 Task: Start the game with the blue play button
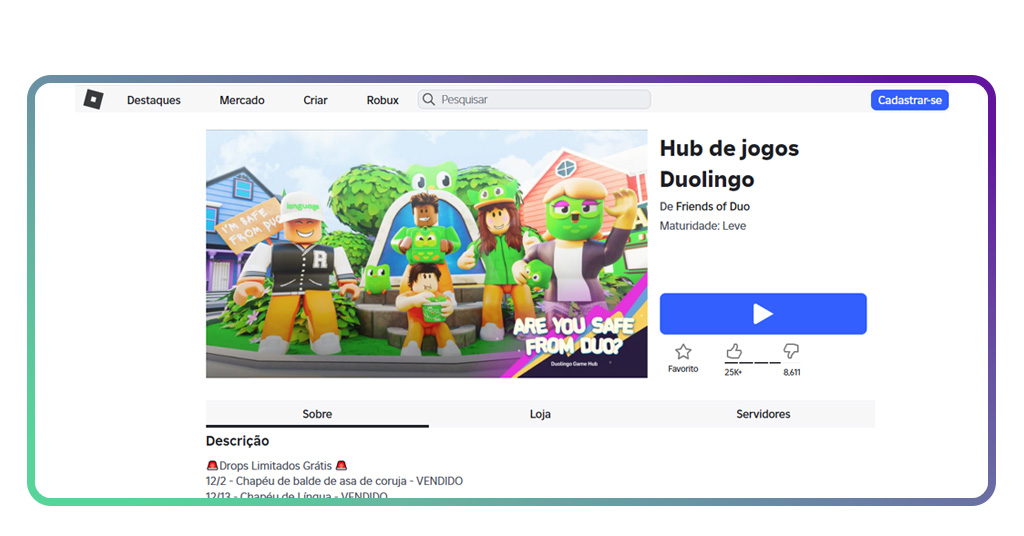(763, 314)
